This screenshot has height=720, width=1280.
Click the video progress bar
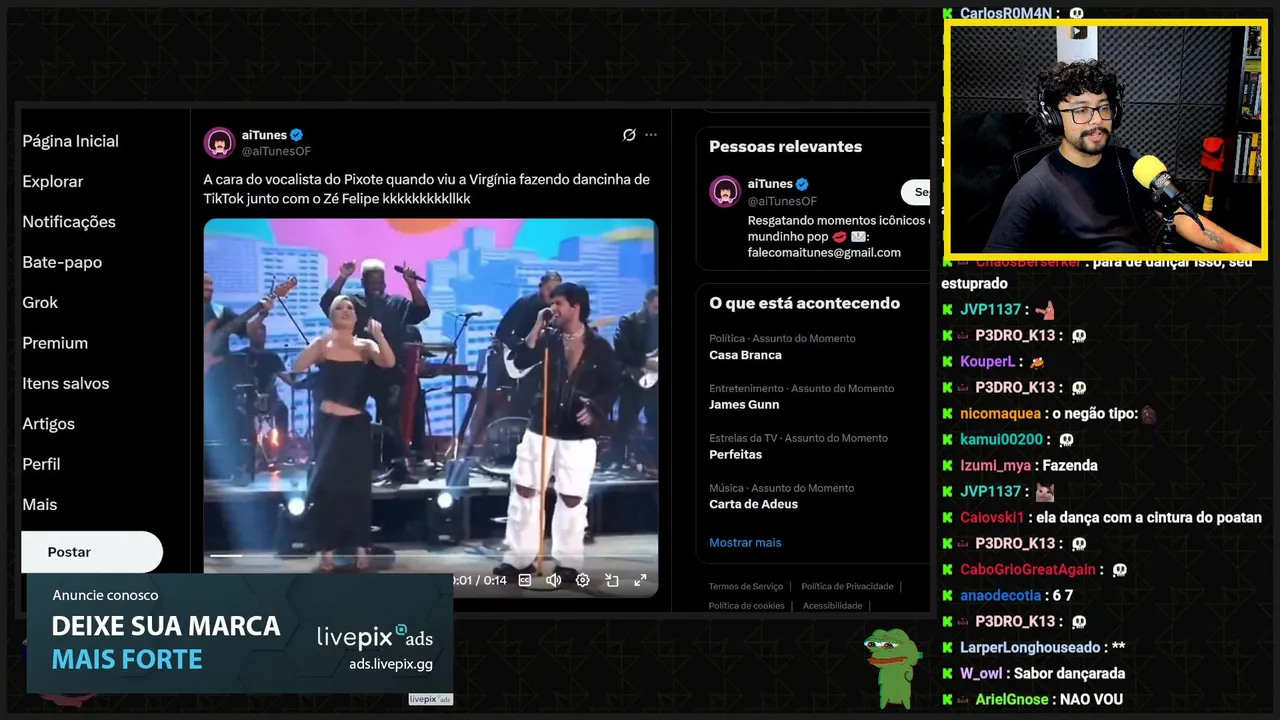pyautogui.click(x=430, y=555)
